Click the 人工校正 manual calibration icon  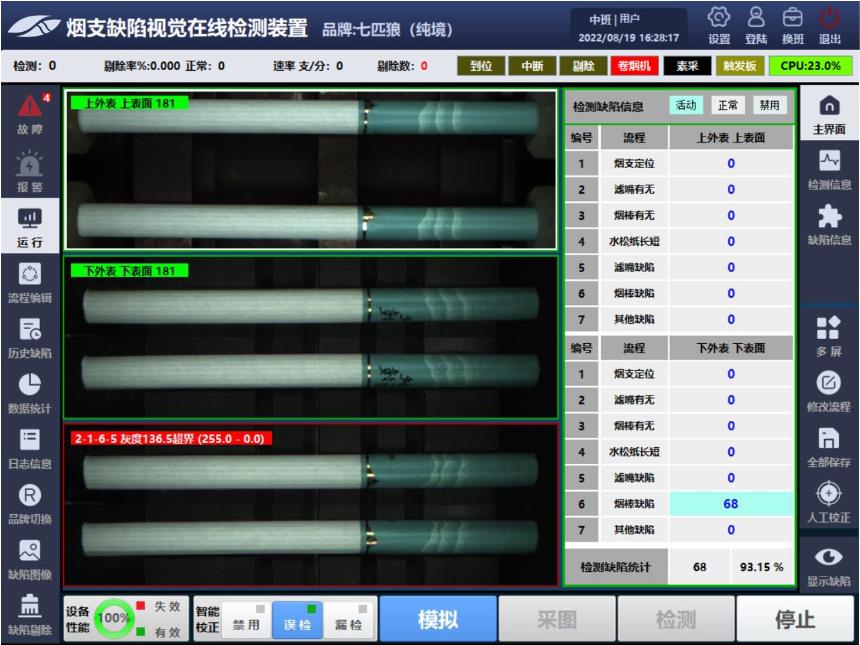coord(828,501)
